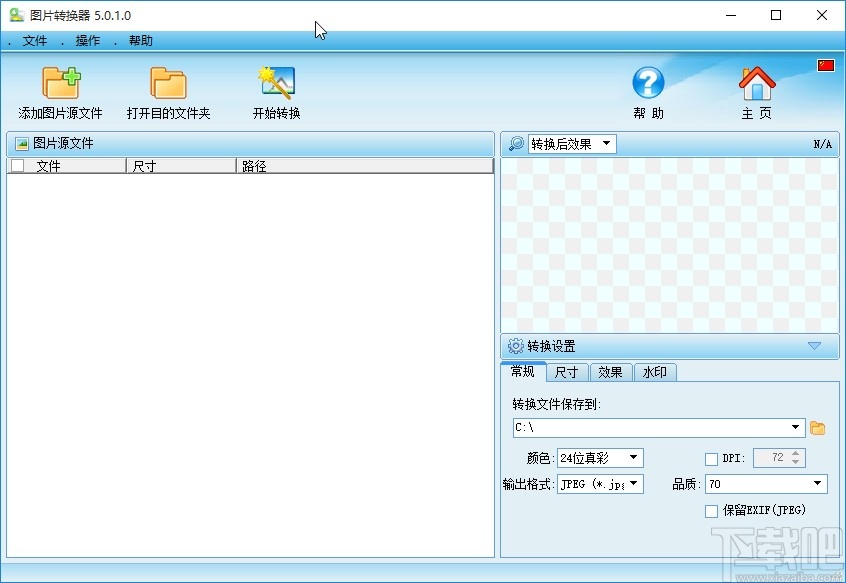
Task: Enable the DPI checkbox
Action: [x=710, y=459]
